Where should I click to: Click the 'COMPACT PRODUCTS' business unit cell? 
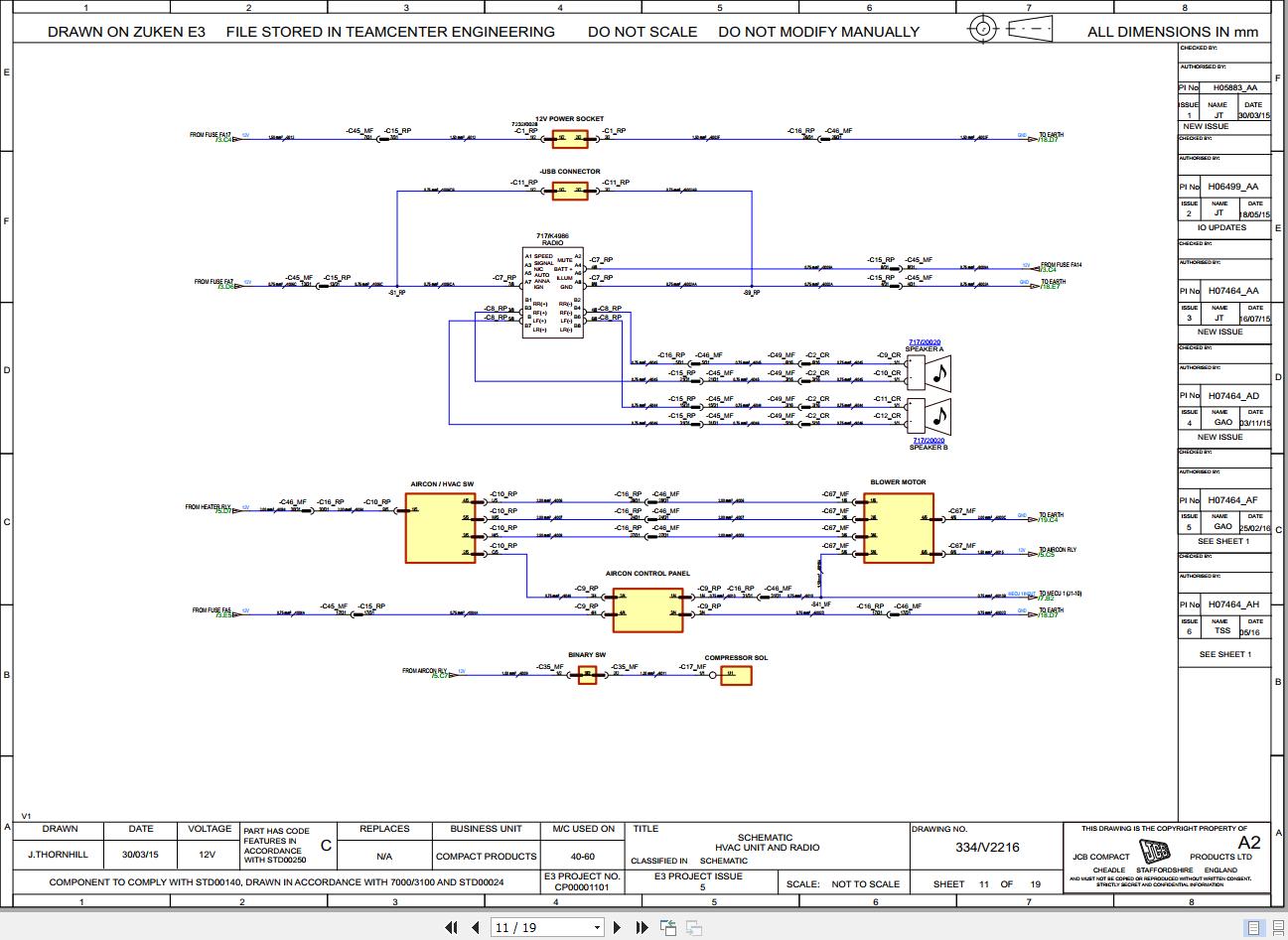[487, 856]
